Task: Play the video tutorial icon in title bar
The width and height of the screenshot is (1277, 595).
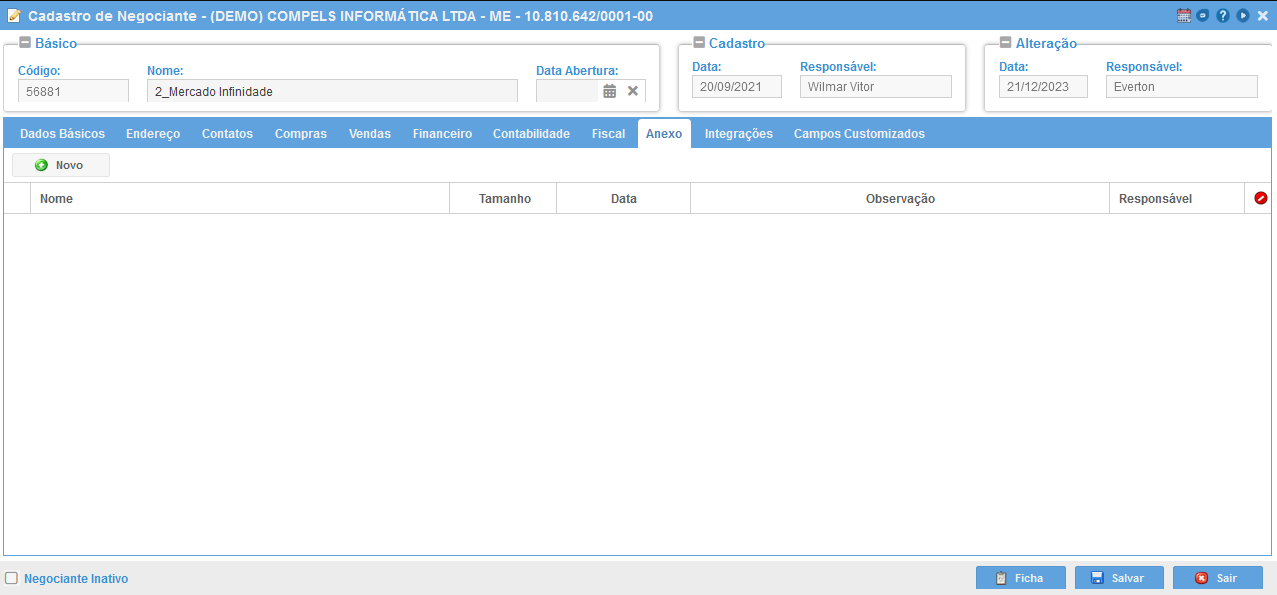Action: click(1243, 16)
